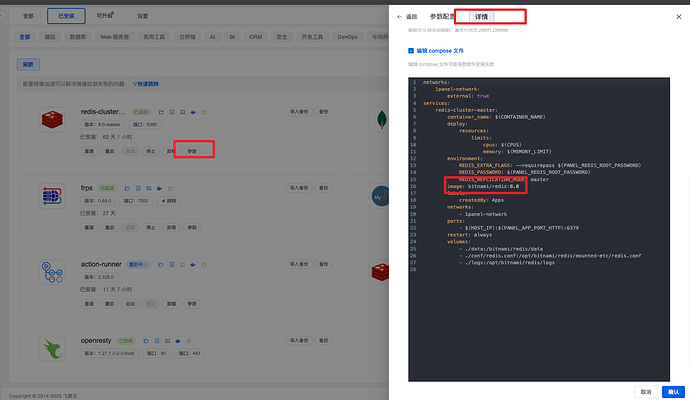Open the 快速跳转 quick jump link
The height and width of the screenshot is (400, 690).
click(x=146, y=84)
